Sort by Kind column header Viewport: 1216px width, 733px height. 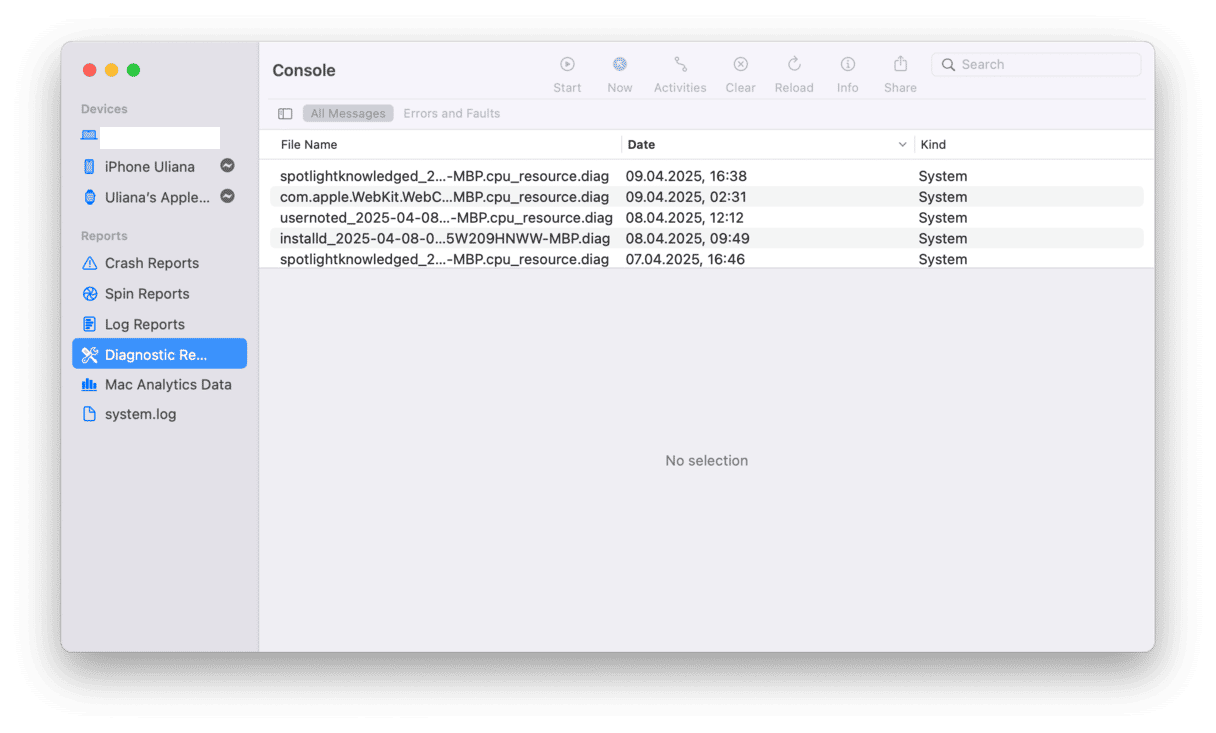coord(933,145)
